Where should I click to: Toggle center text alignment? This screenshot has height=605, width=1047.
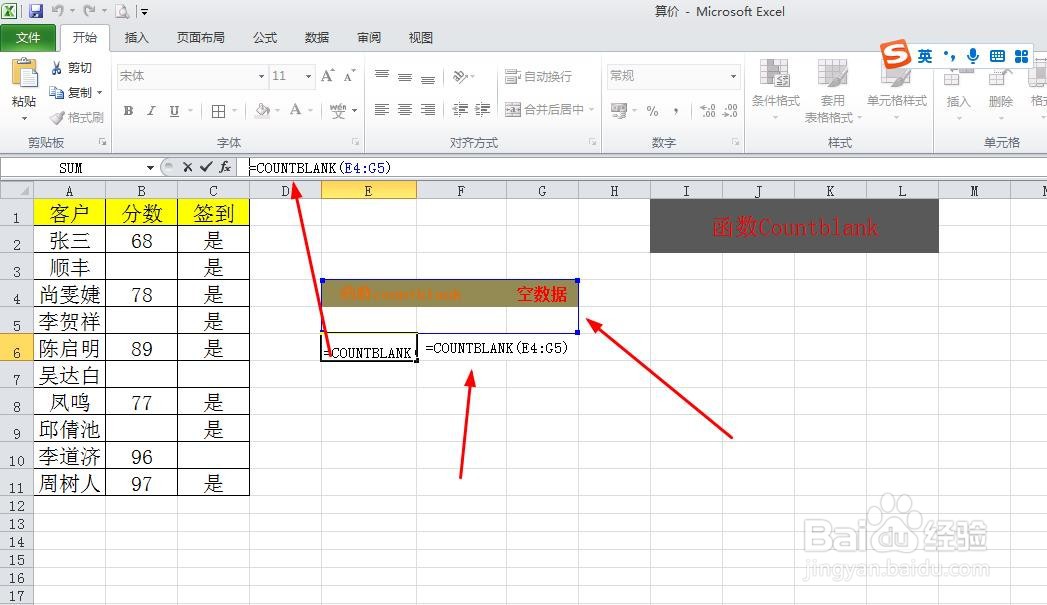(405, 110)
